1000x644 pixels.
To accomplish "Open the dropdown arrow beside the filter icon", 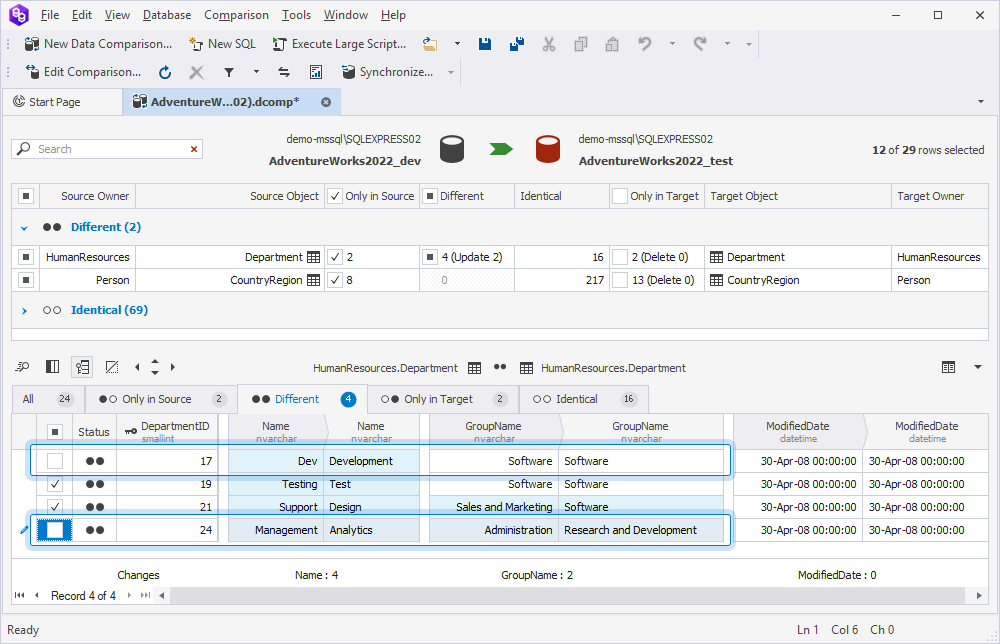I will [256, 72].
